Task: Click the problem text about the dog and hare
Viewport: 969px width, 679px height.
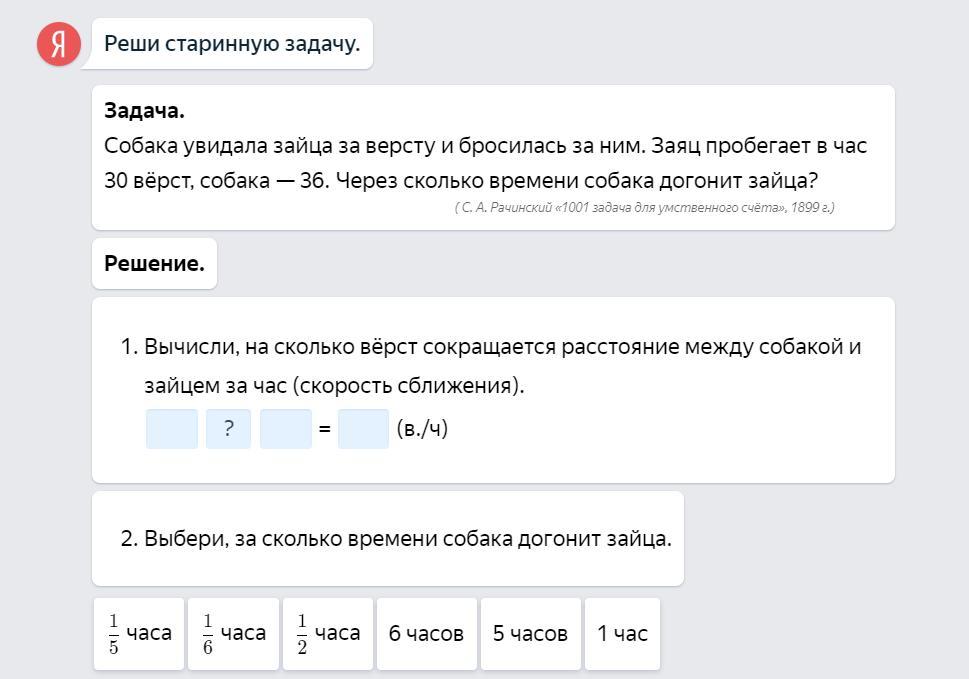Action: (x=485, y=163)
